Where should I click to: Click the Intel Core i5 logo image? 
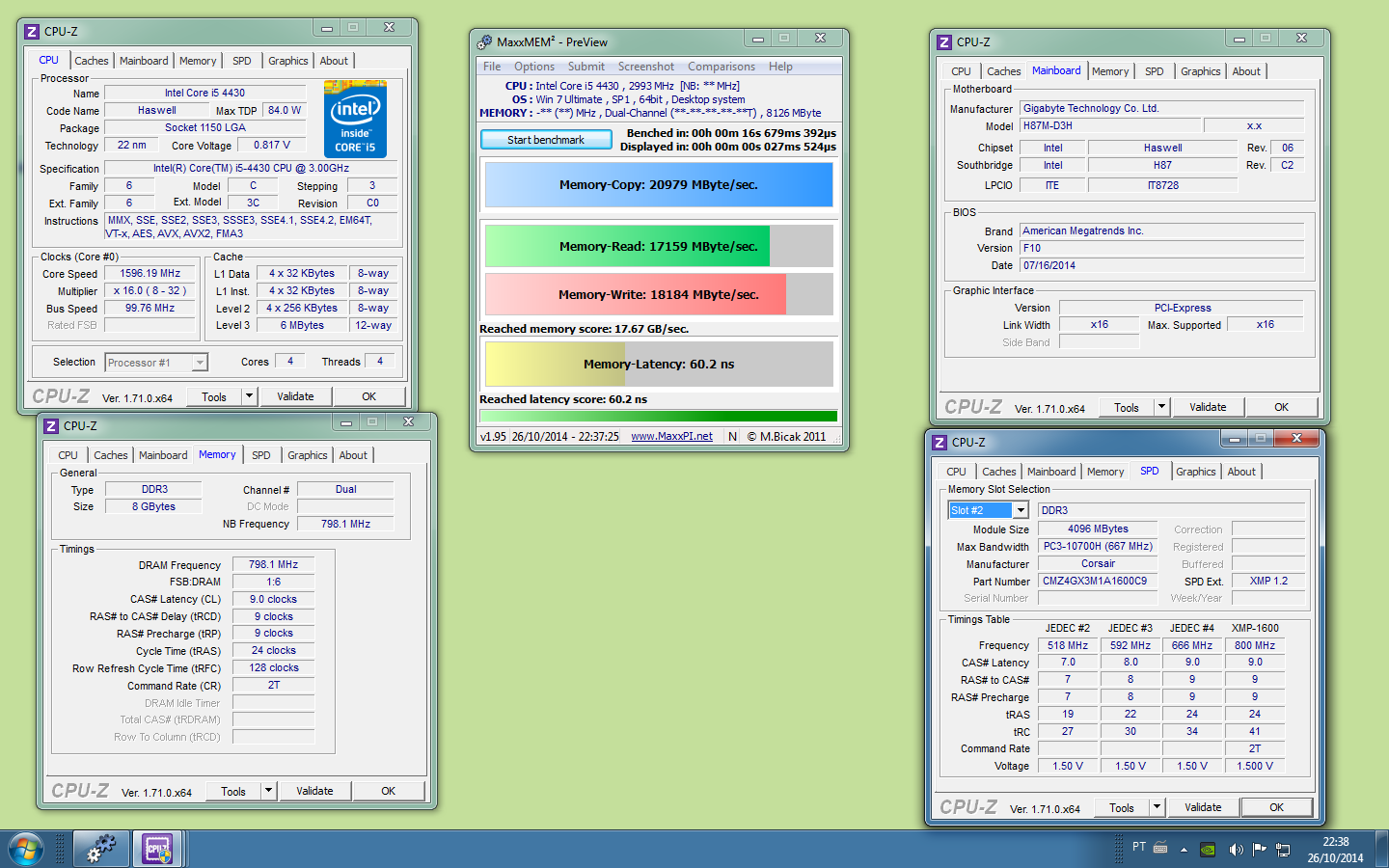(x=355, y=120)
